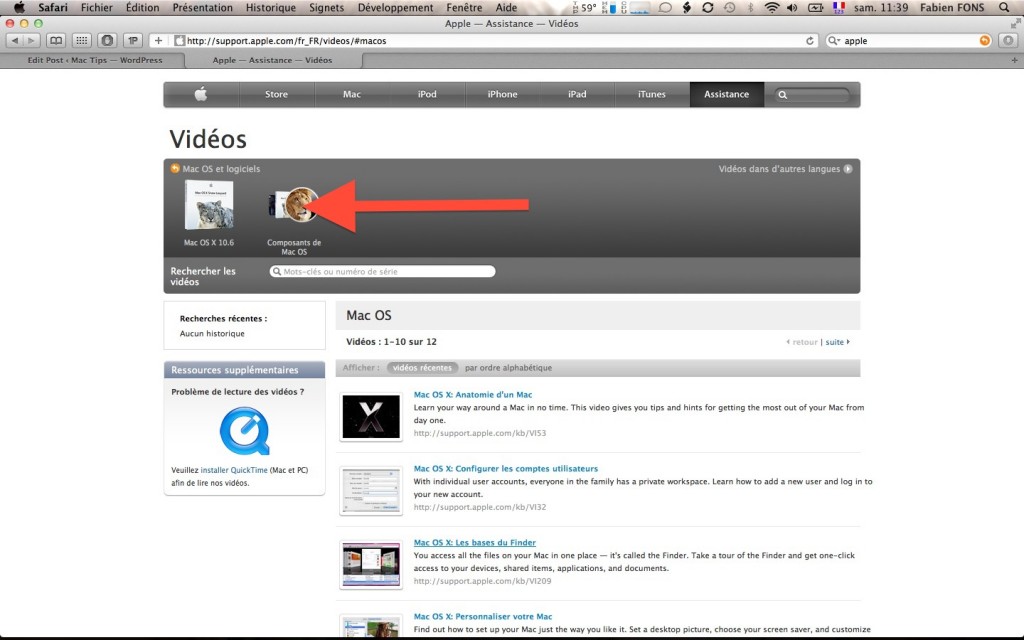Select the Composants de Mac OS lion thumbnail
Viewport: 1024px width, 640px height.
(294, 204)
